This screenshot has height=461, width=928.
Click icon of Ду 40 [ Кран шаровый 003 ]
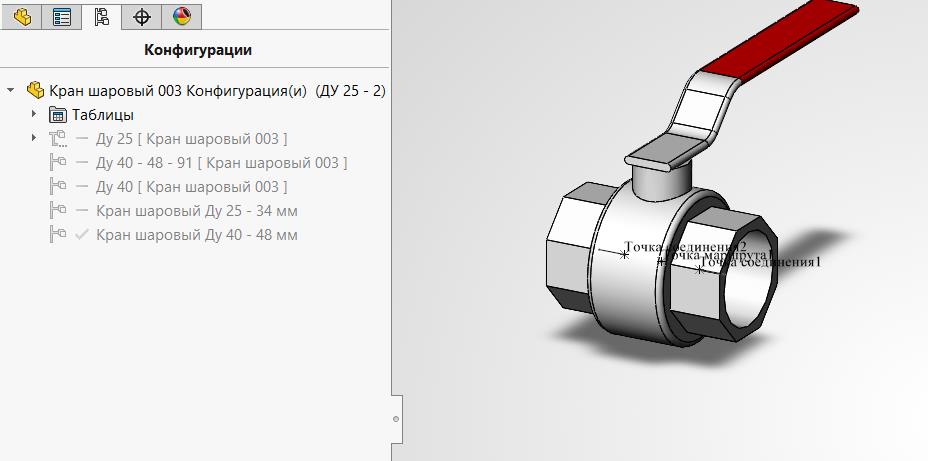click(58, 186)
